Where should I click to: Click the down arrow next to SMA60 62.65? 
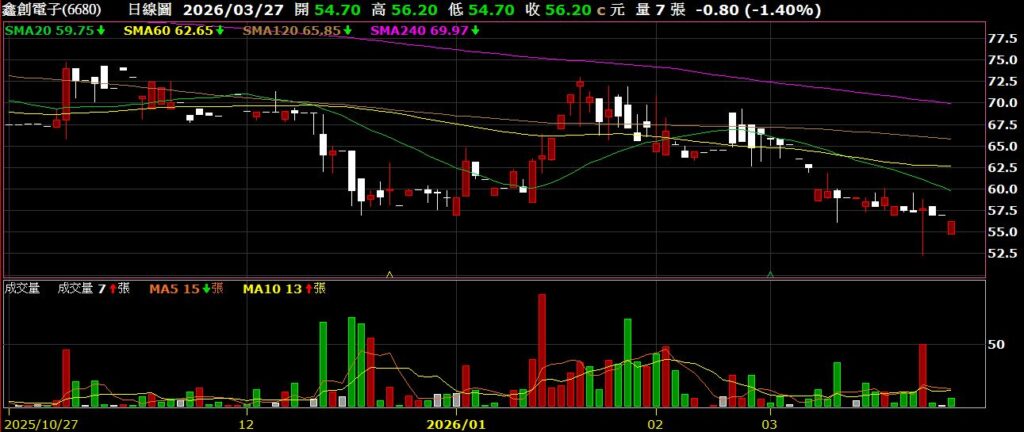(x=220, y=31)
